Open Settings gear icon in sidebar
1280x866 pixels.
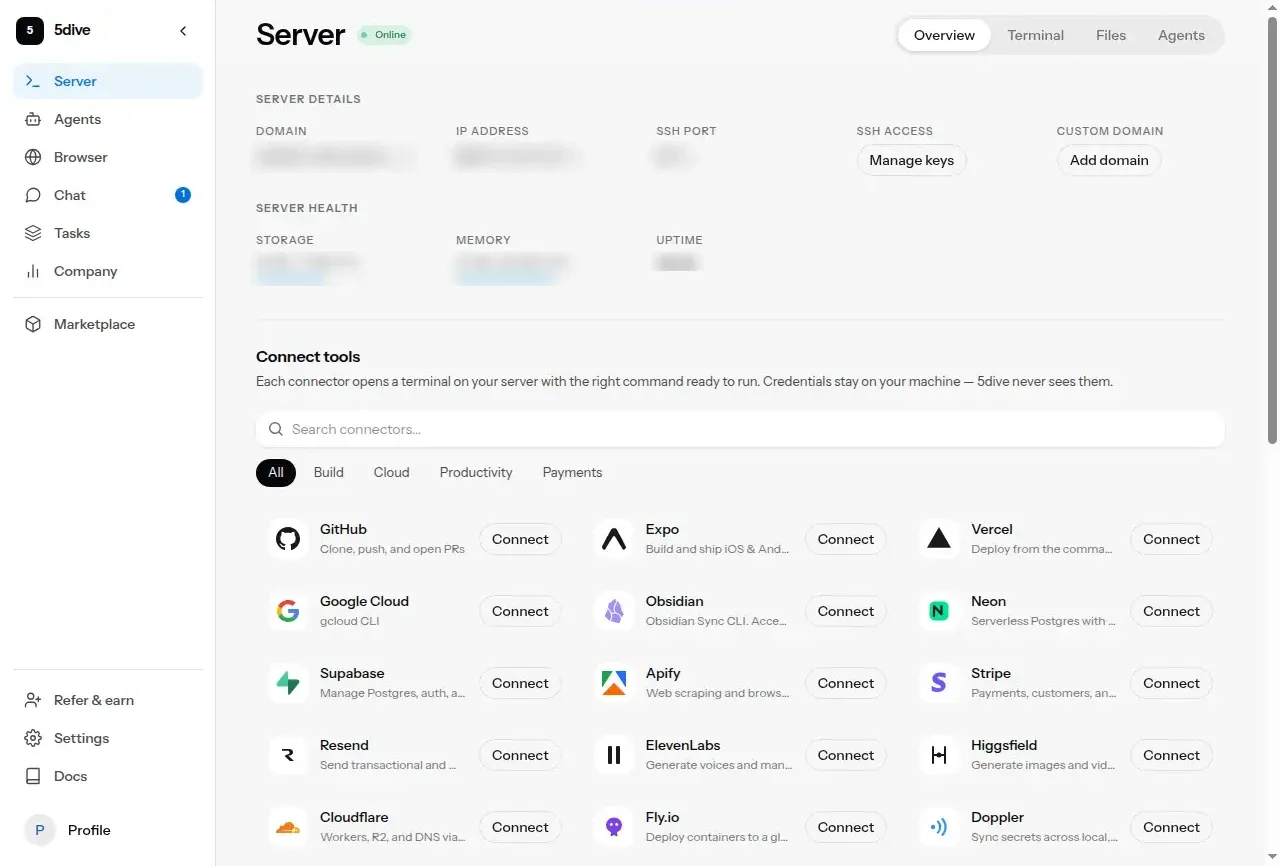(x=33, y=738)
